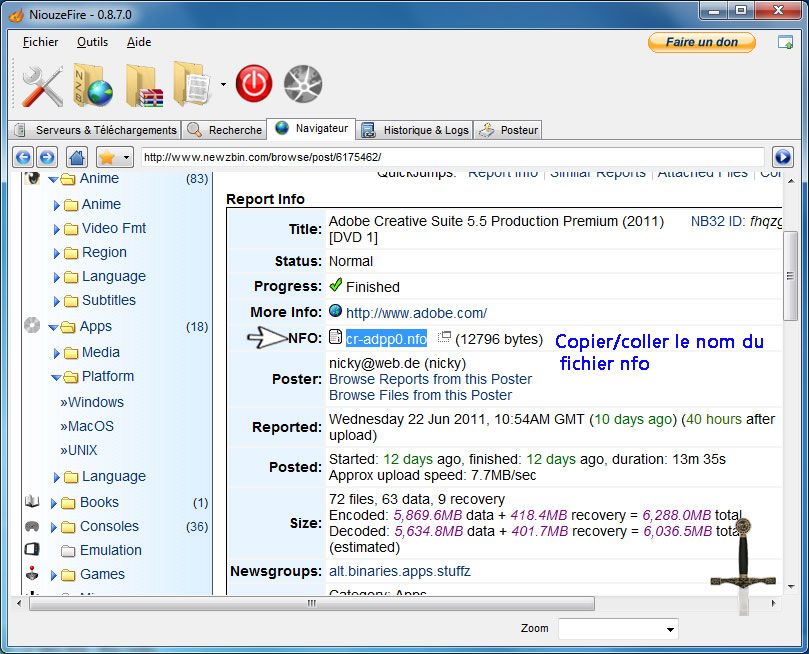Click the Faire un don button
The image size is (809, 654).
(x=702, y=42)
